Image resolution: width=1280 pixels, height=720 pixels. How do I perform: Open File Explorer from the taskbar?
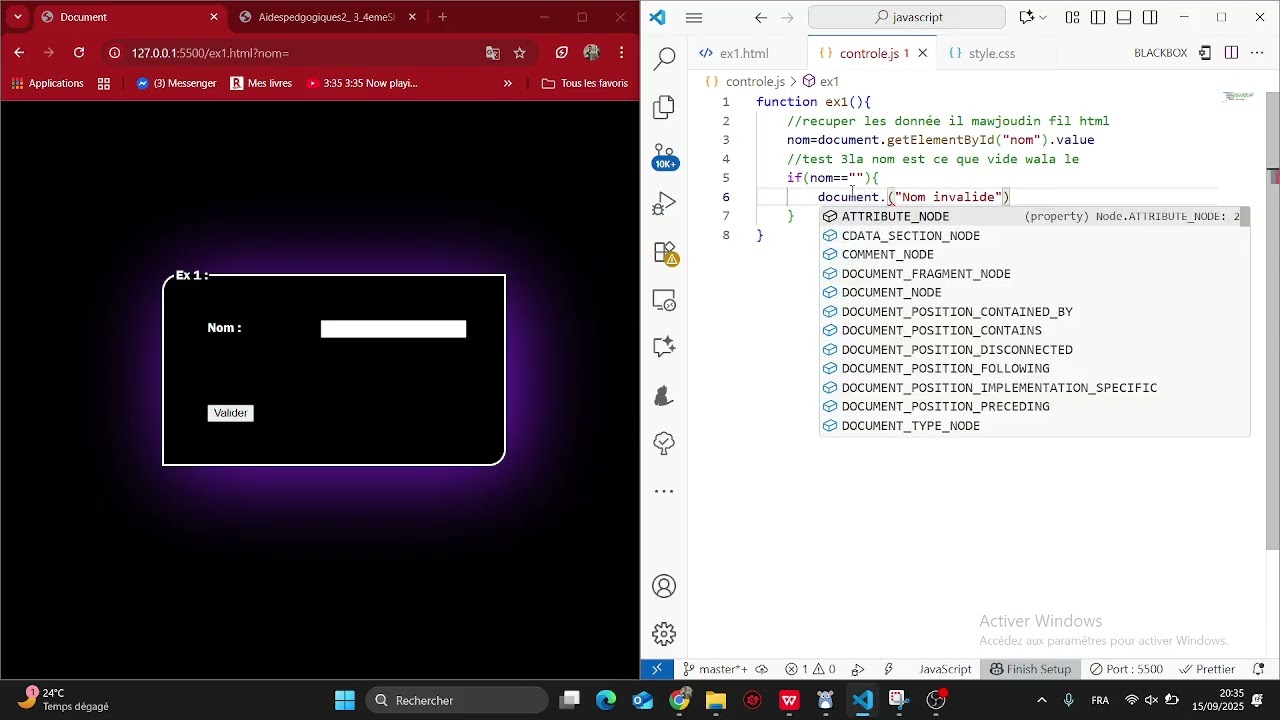tap(716, 700)
